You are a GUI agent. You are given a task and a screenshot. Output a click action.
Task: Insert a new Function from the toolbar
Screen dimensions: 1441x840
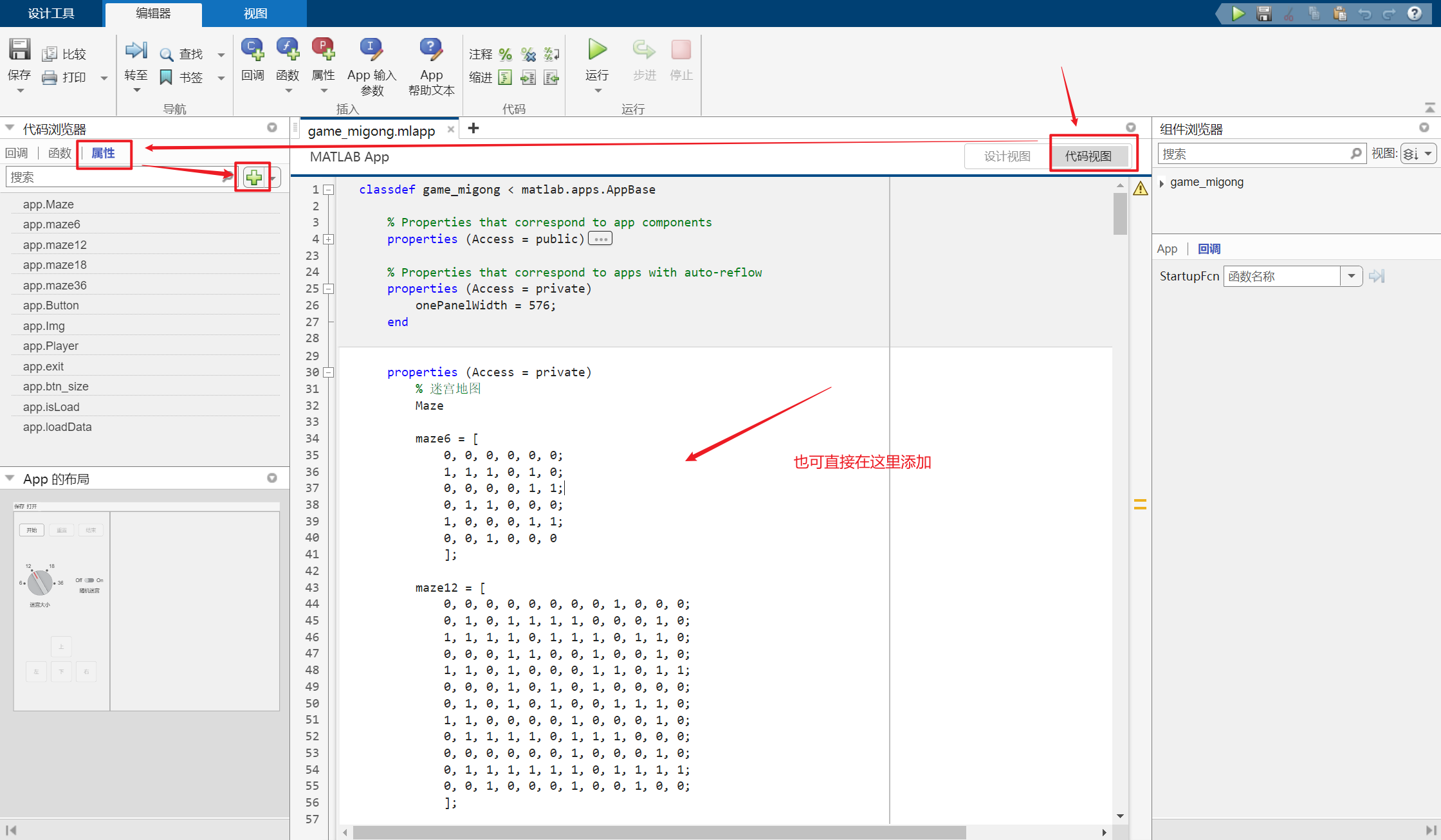coord(288,50)
